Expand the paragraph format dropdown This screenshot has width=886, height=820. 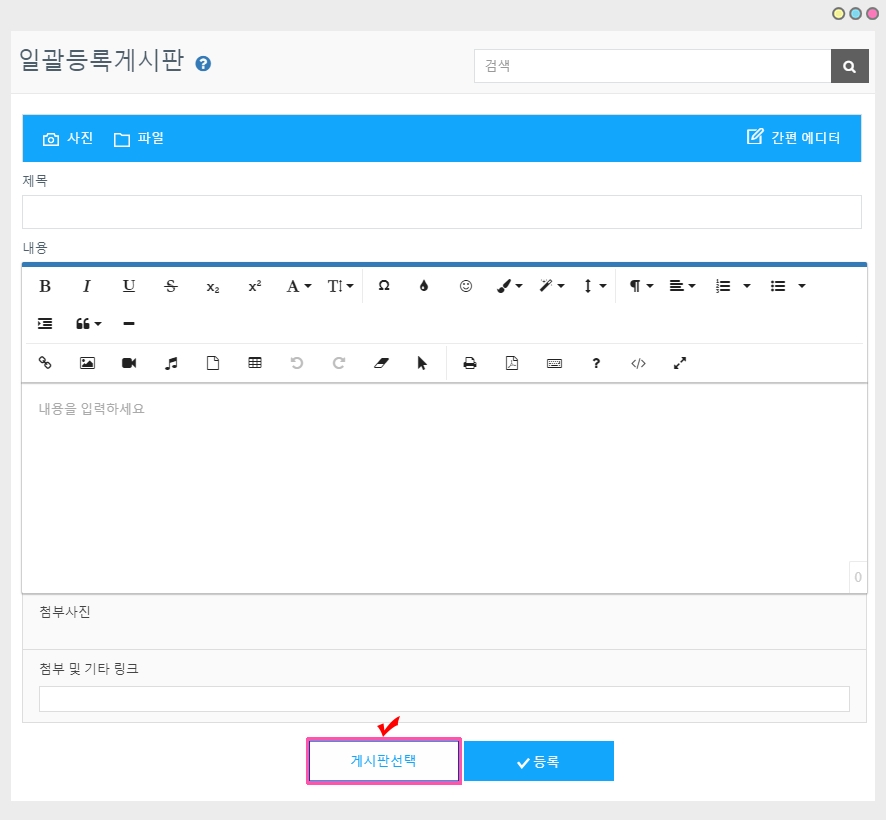(x=641, y=286)
